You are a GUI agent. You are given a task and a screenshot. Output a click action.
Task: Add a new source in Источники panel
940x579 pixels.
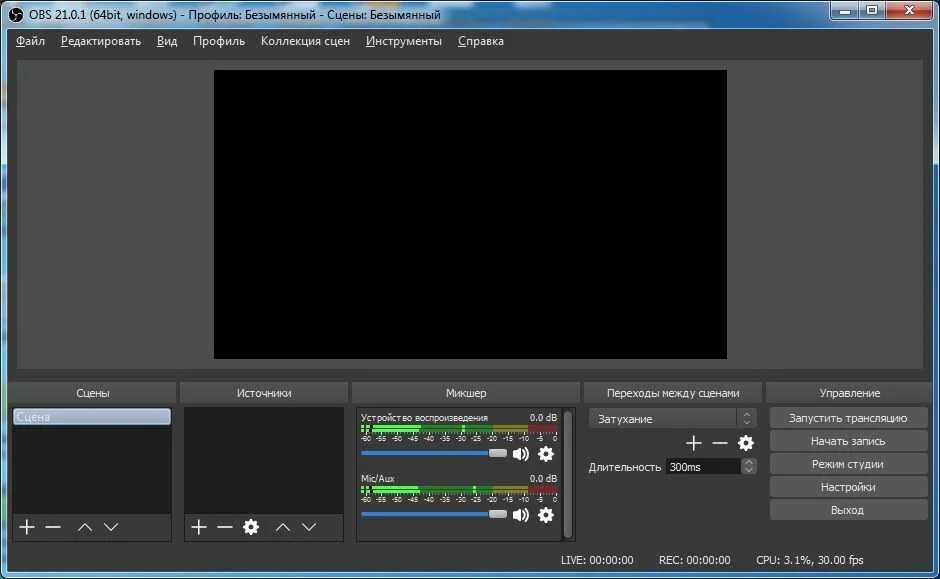click(x=198, y=527)
